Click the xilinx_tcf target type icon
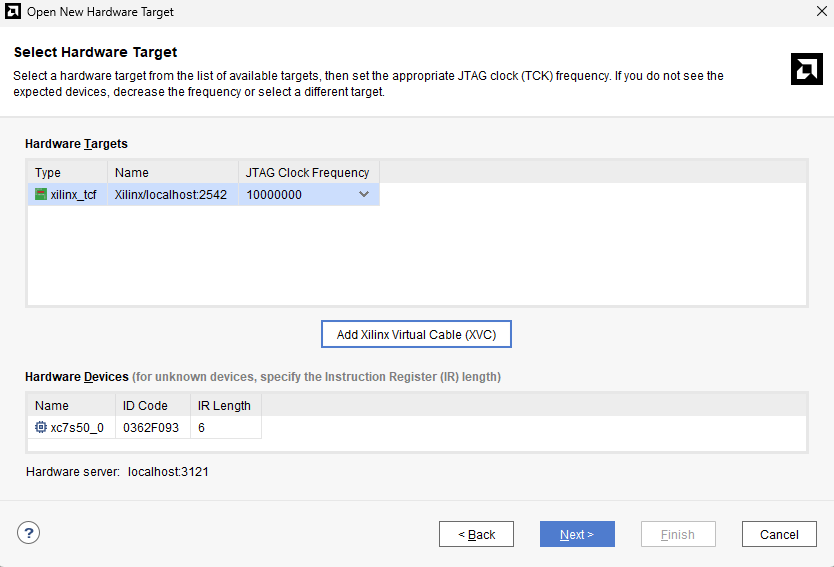 coord(41,195)
